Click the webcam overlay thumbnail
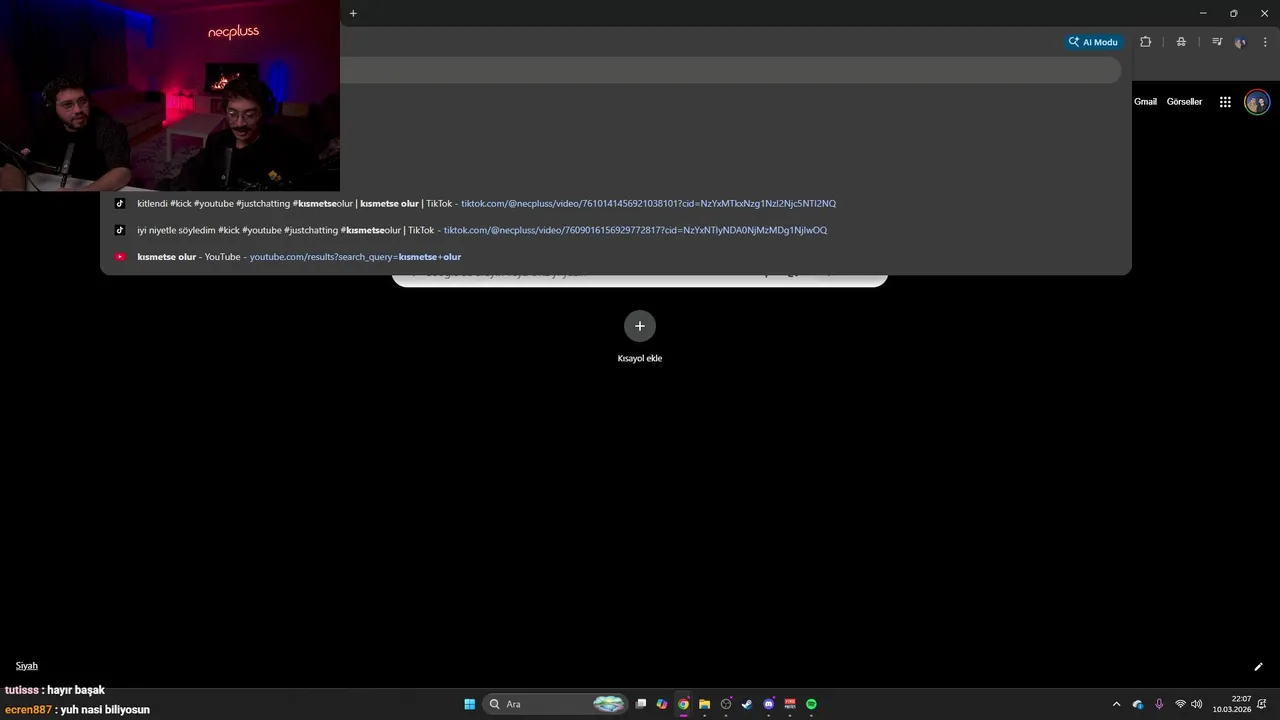The image size is (1280, 720). pos(170,95)
